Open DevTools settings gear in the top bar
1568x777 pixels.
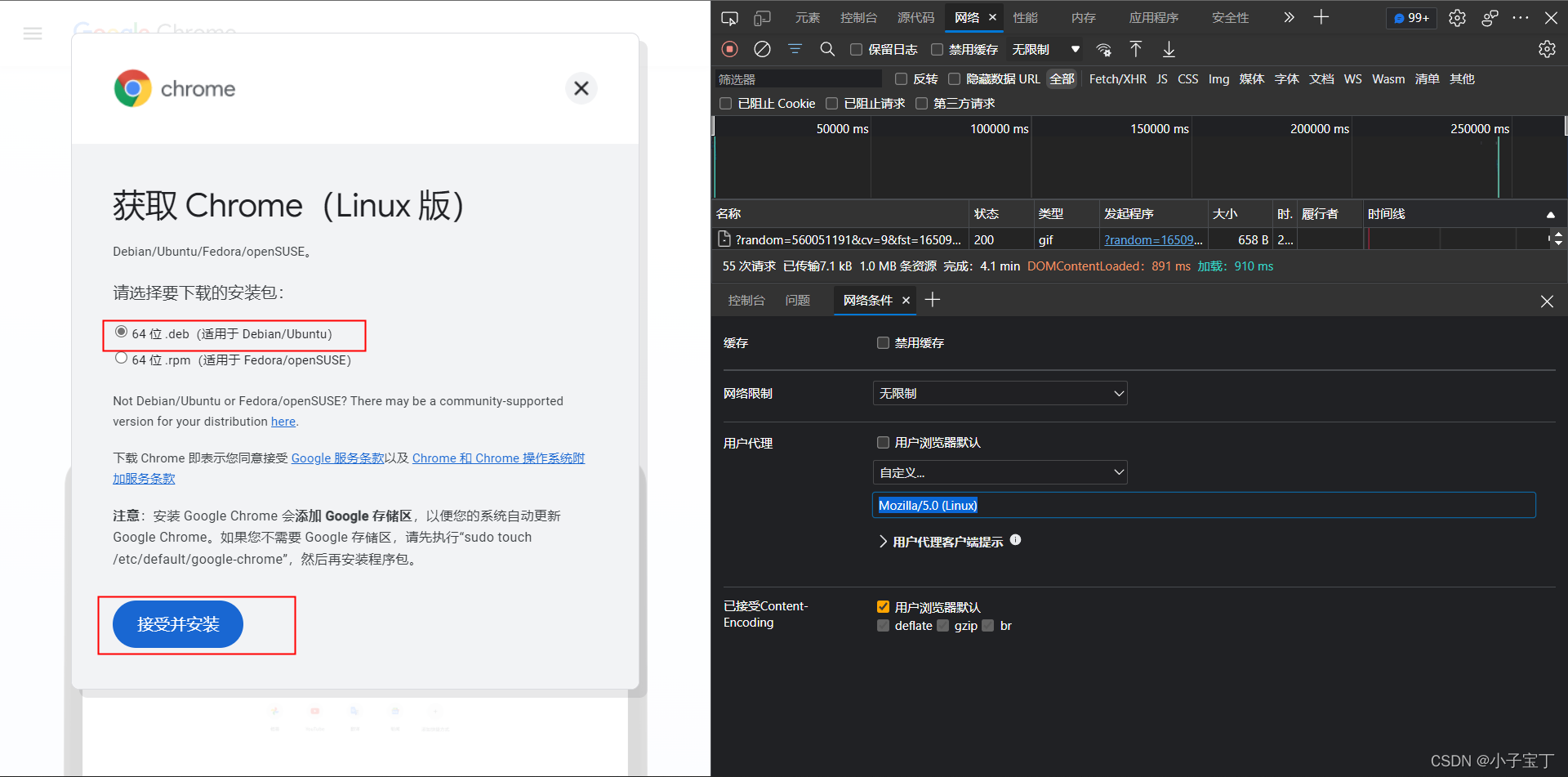(x=1458, y=18)
